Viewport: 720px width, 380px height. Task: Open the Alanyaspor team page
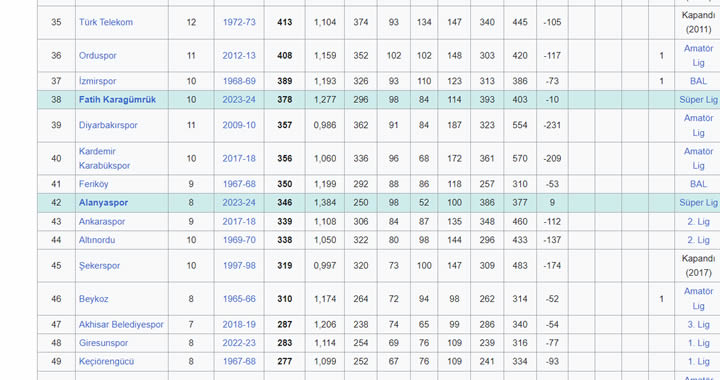103,202
